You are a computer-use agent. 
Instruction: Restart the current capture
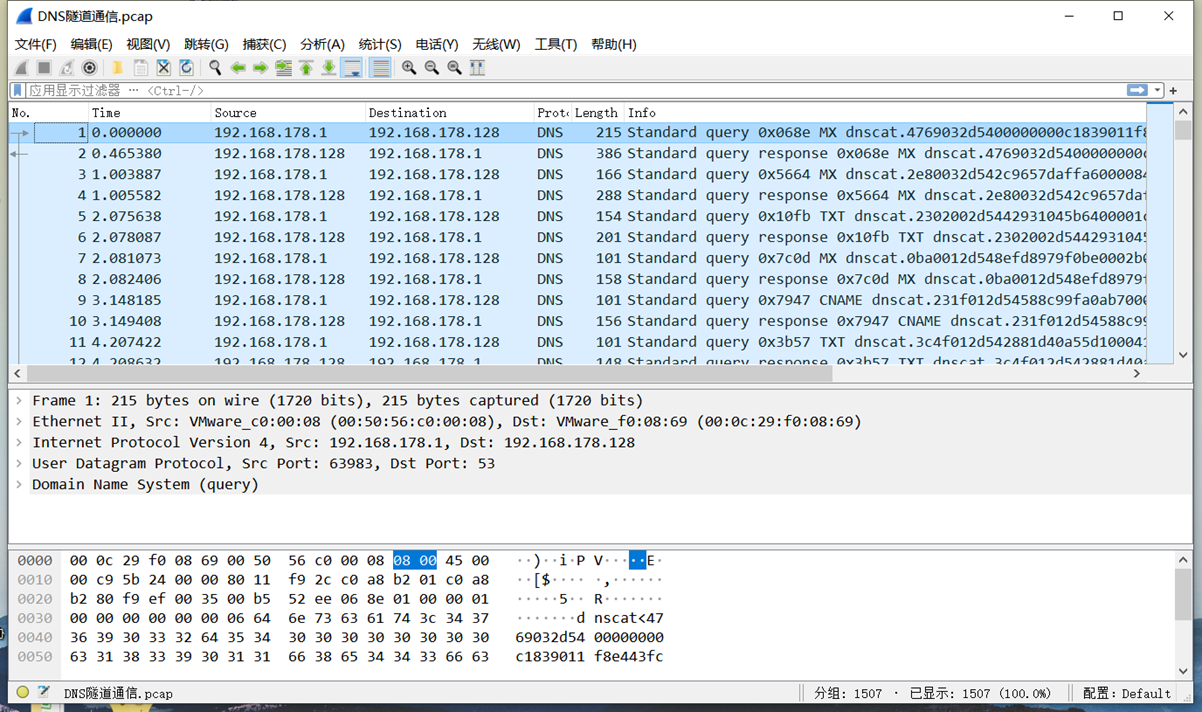pyautogui.click(x=67, y=67)
